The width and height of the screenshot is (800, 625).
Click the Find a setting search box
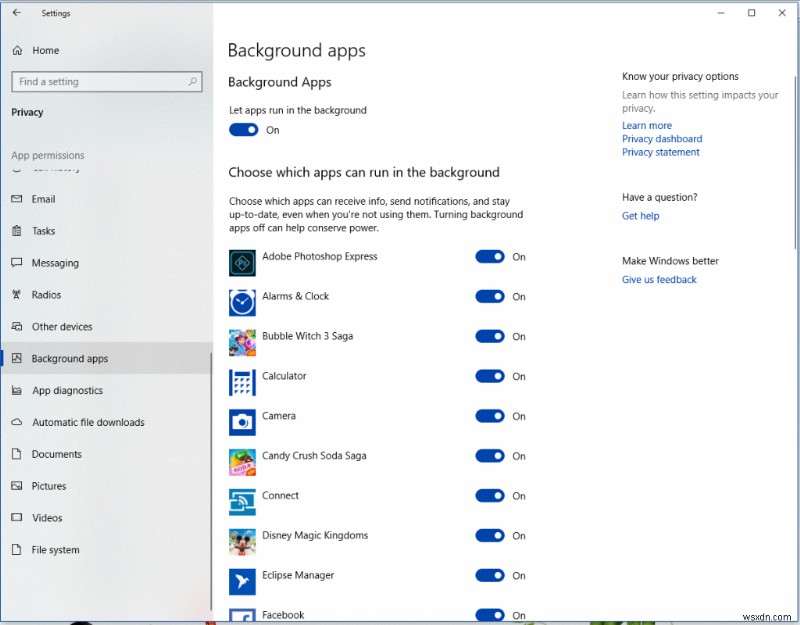point(100,81)
